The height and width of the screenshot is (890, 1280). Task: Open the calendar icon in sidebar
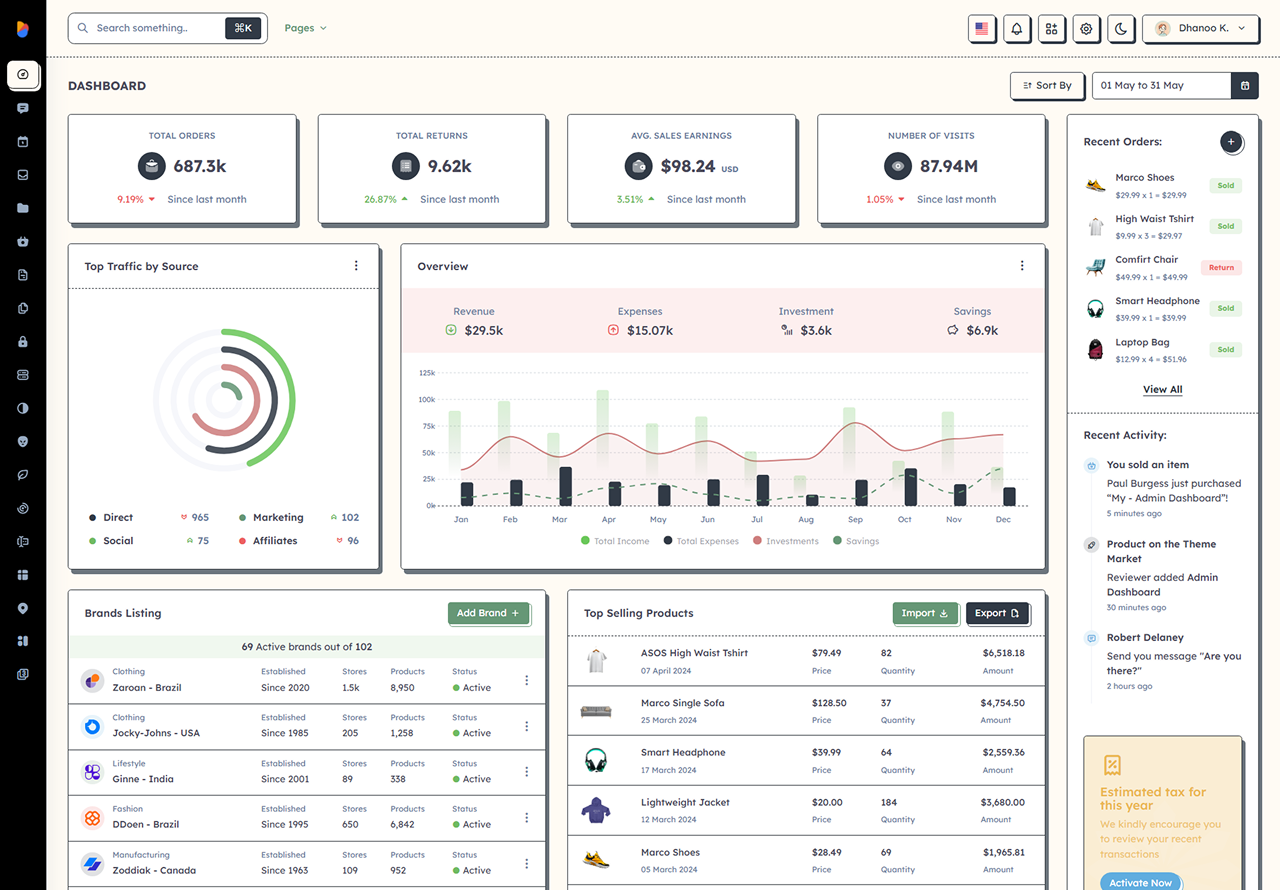23,141
